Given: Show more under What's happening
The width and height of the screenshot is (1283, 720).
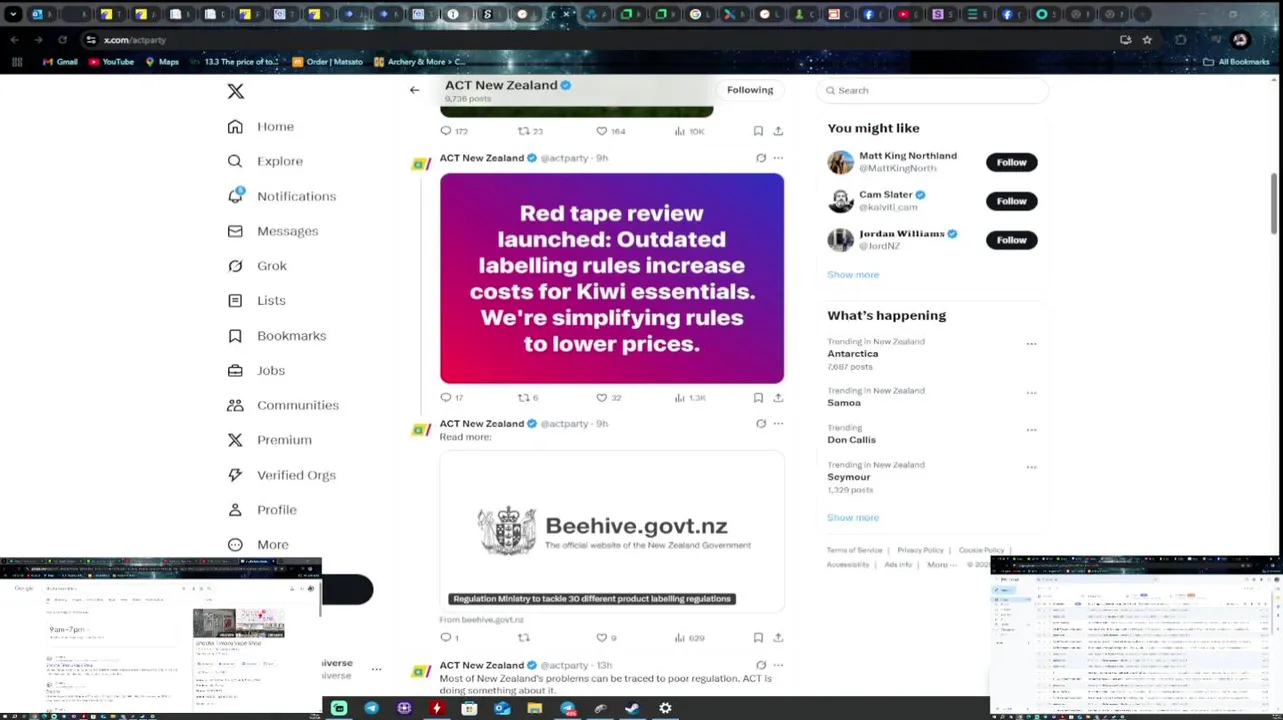Looking at the screenshot, I should pyautogui.click(x=853, y=518).
